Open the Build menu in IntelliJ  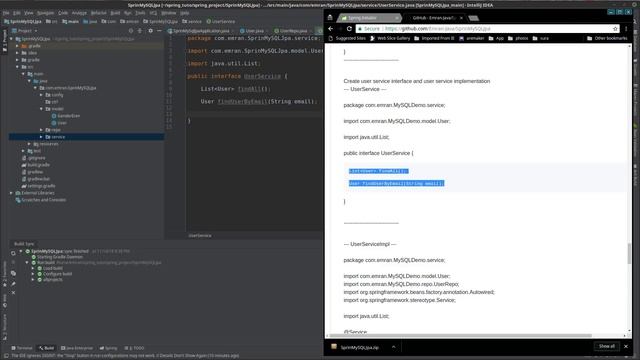click(x=116, y=13)
